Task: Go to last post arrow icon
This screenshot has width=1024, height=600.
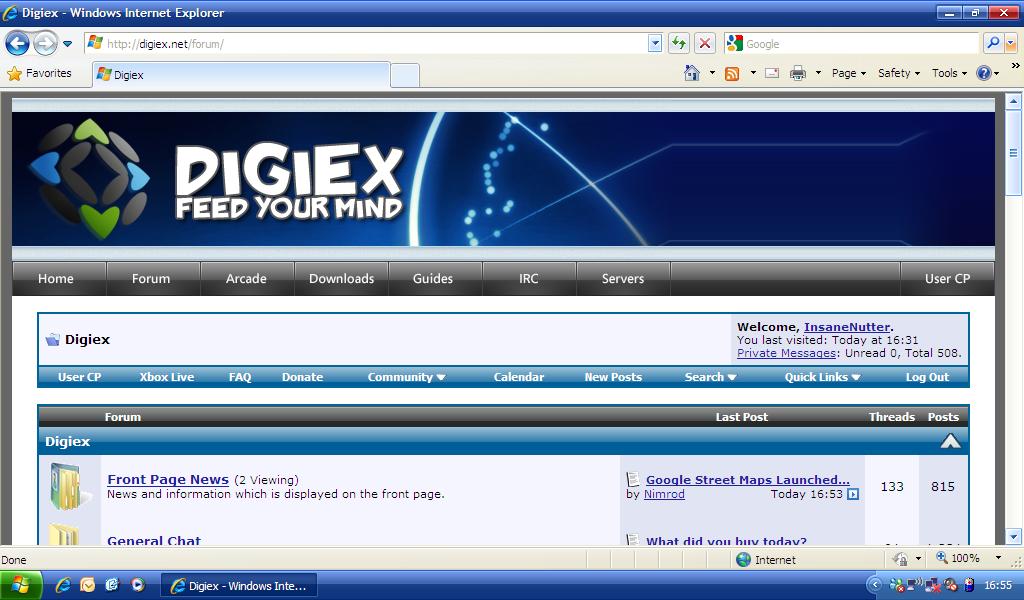Action: coord(853,494)
